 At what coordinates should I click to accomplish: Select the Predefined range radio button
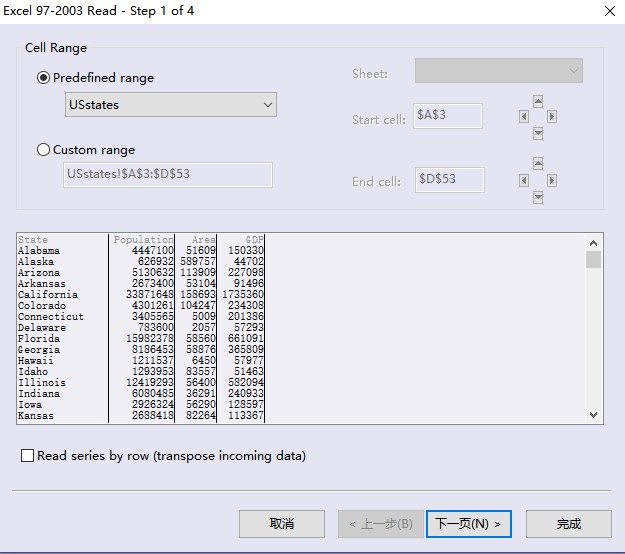(43, 77)
